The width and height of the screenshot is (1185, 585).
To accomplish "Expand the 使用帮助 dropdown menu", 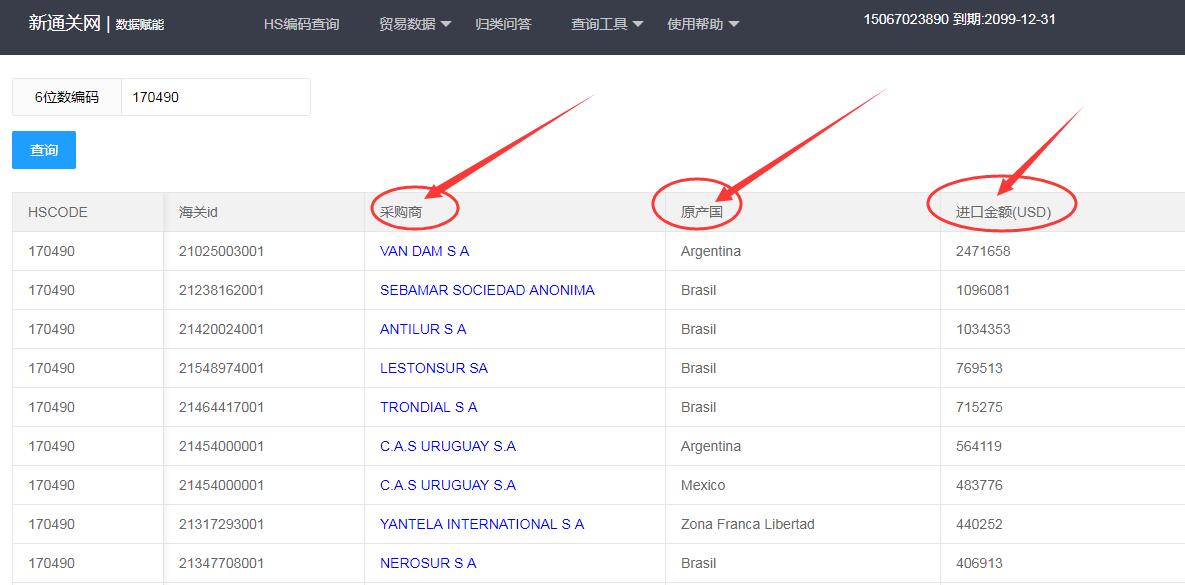I will (703, 24).
